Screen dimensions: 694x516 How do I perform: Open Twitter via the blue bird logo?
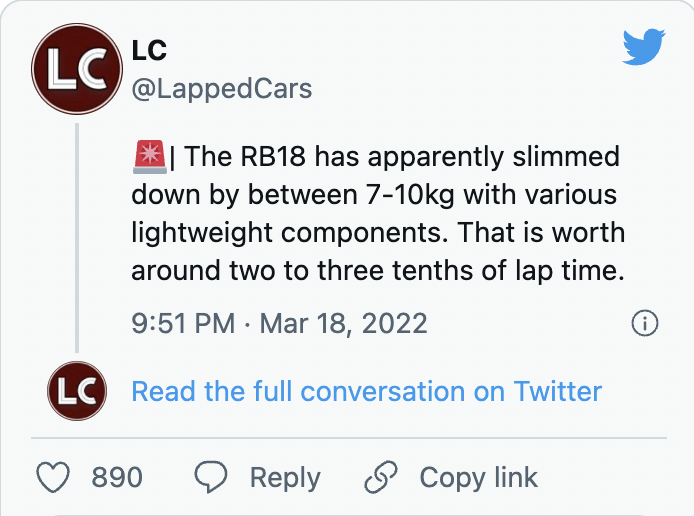coord(644,47)
